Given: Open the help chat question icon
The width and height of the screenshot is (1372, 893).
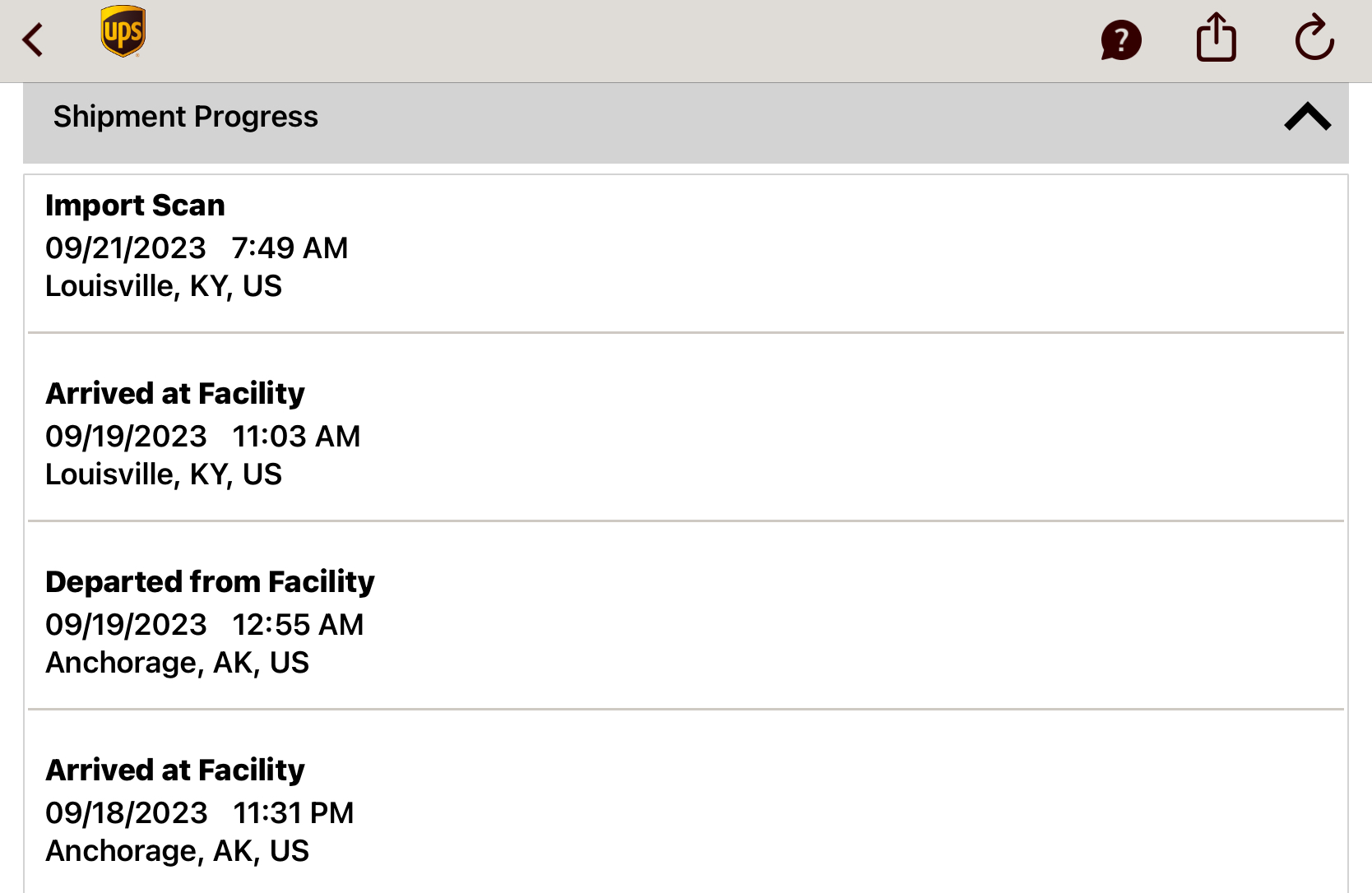Looking at the screenshot, I should click(x=1121, y=40).
